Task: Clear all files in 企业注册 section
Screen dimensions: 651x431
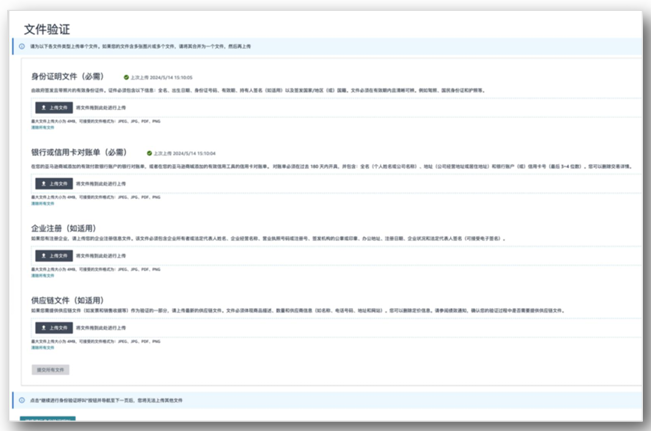Action: (x=41, y=275)
